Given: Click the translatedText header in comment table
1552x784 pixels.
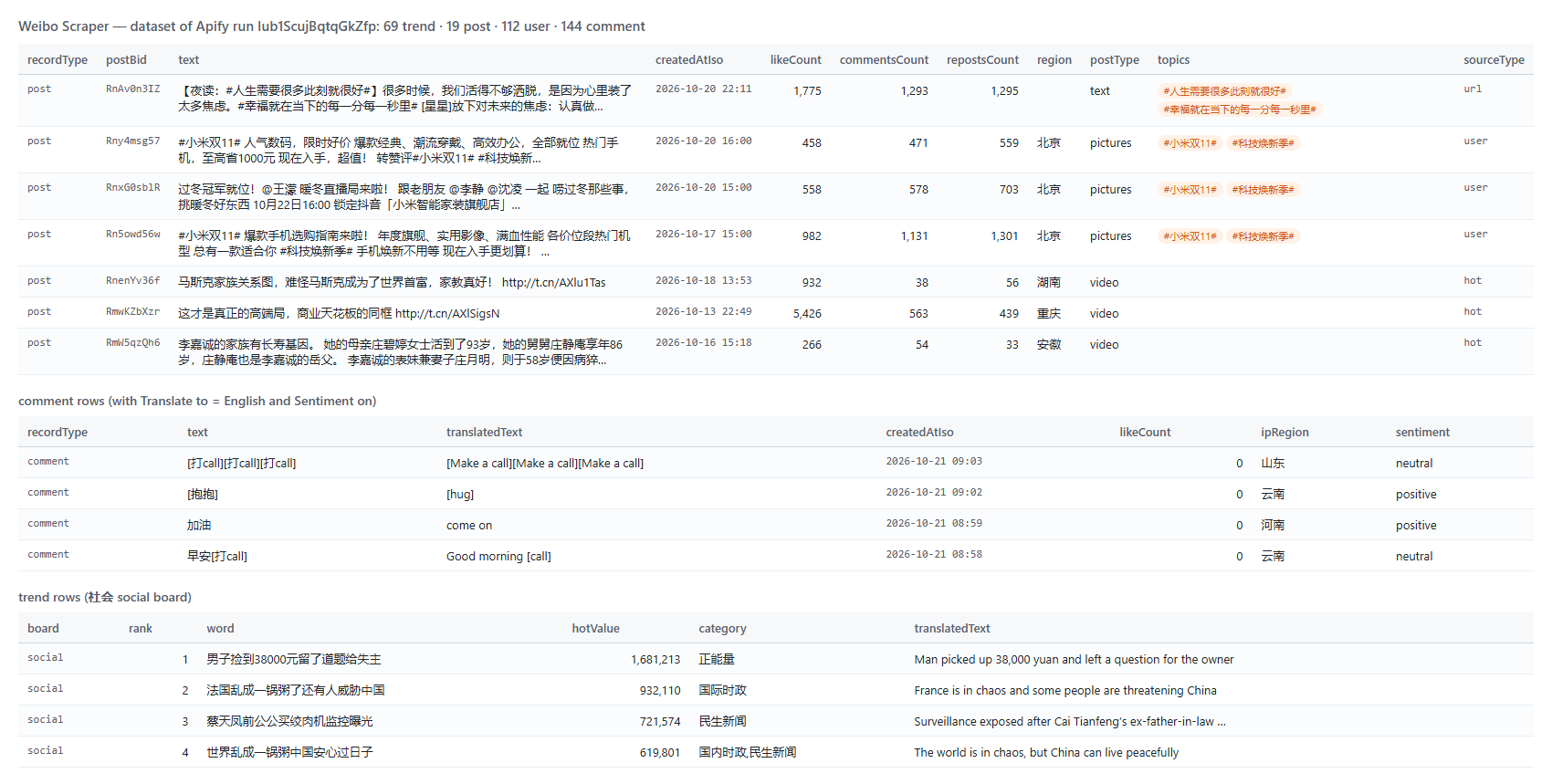Looking at the screenshot, I should point(484,433).
